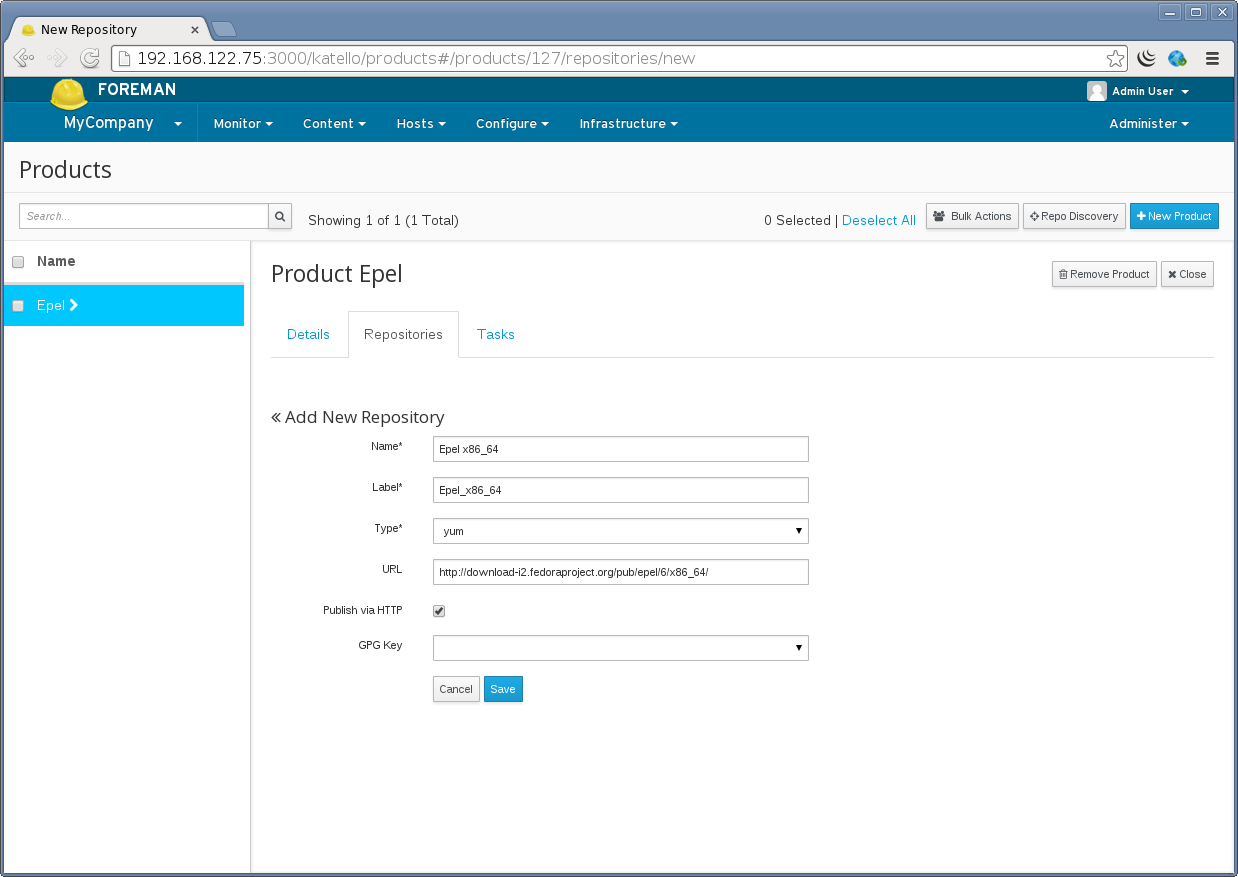Click the Admin User avatar icon

coord(1097,91)
